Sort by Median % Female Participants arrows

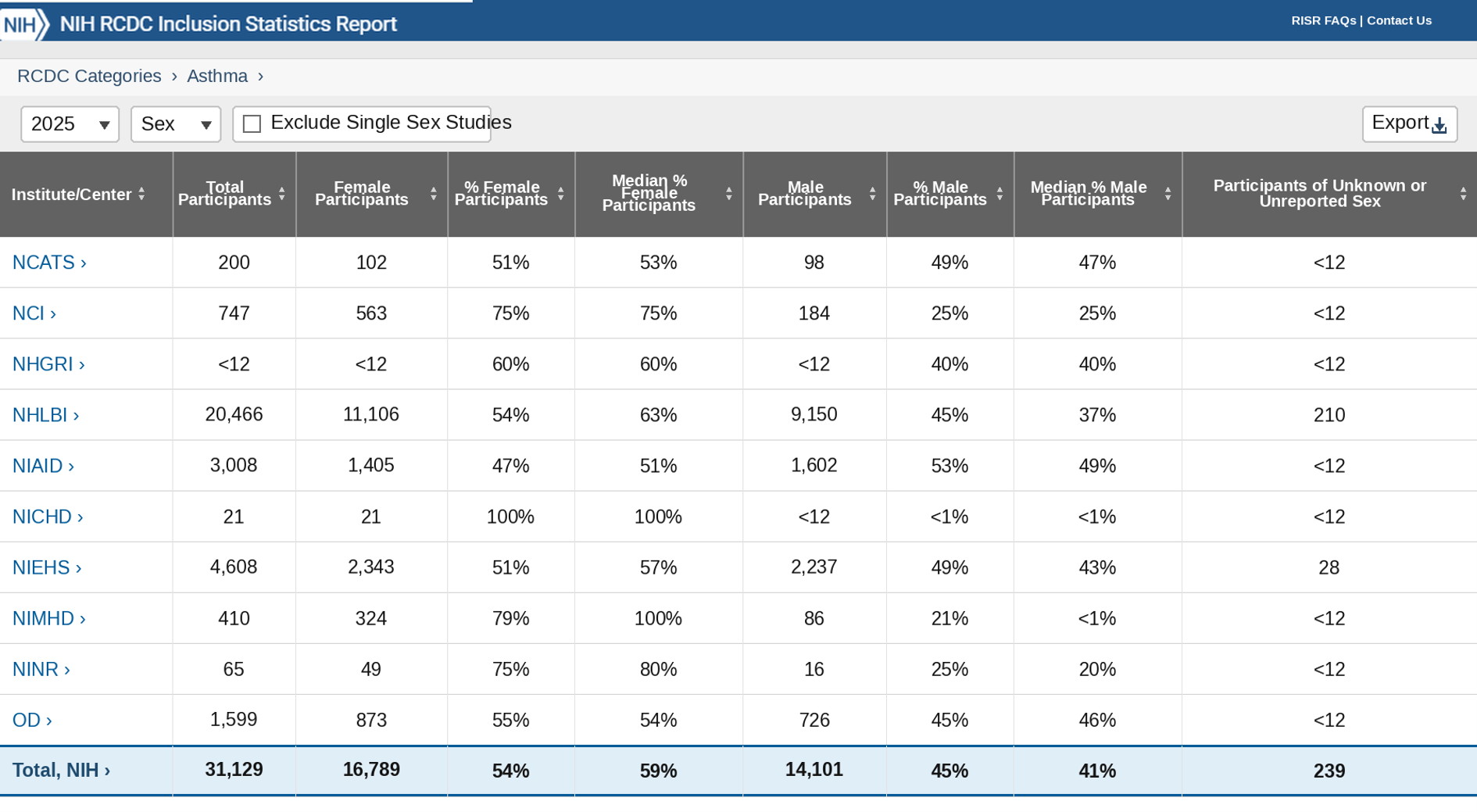pyautogui.click(x=729, y=194)
